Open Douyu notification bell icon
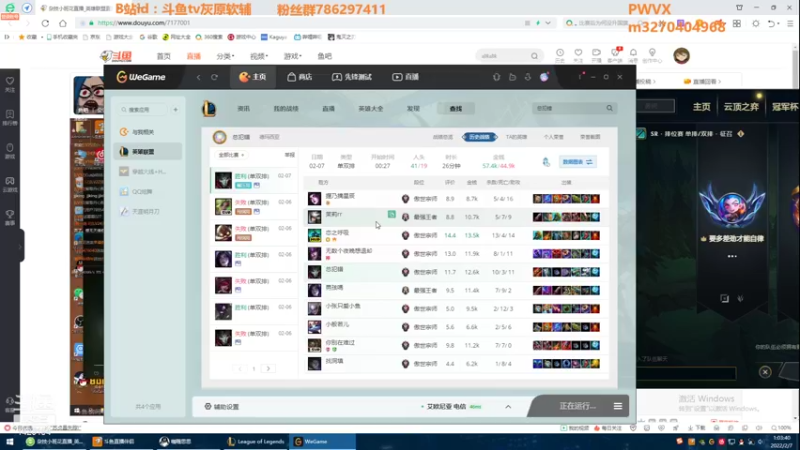This screenshot has width=800, height=450. coord(633,55)
